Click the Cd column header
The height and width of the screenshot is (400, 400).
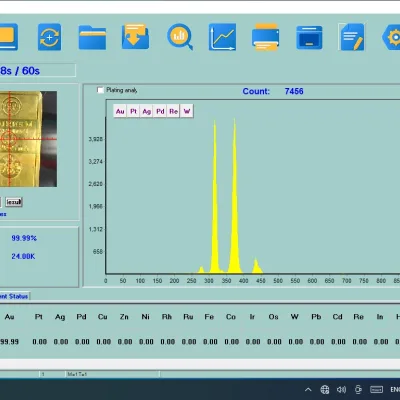click(x=337, y=317)
